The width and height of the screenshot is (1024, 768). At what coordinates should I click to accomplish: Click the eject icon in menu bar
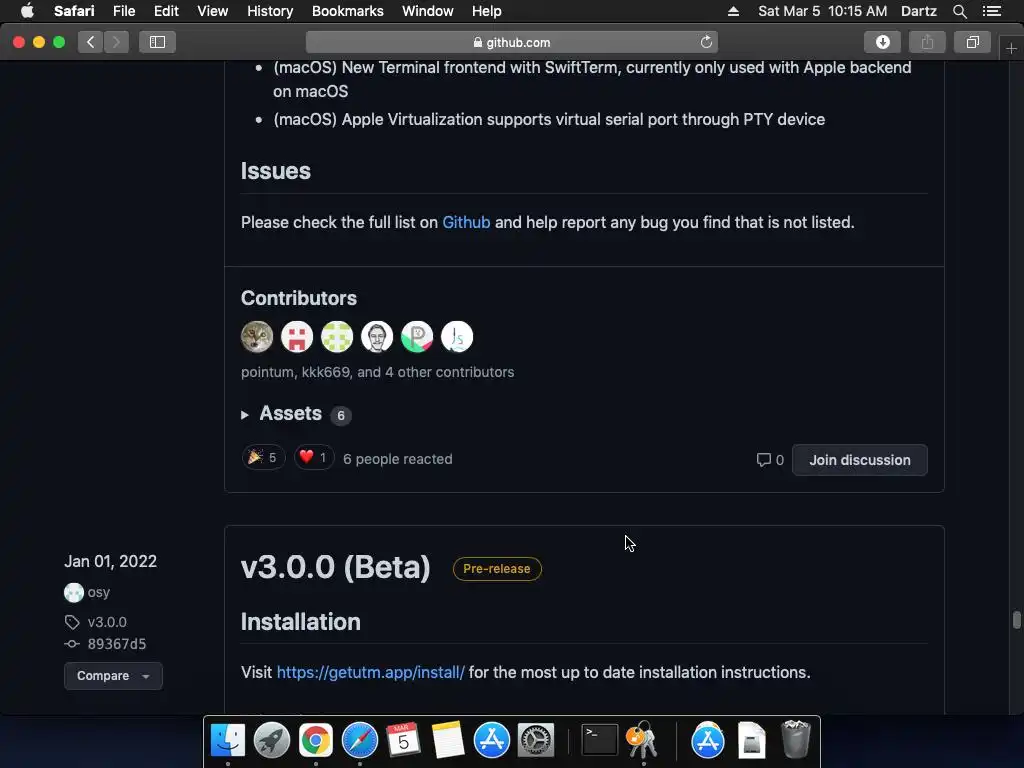coord(733,11)
